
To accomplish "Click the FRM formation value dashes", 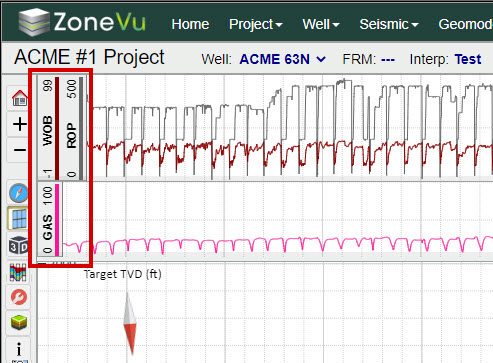I will tap(388, 60).
